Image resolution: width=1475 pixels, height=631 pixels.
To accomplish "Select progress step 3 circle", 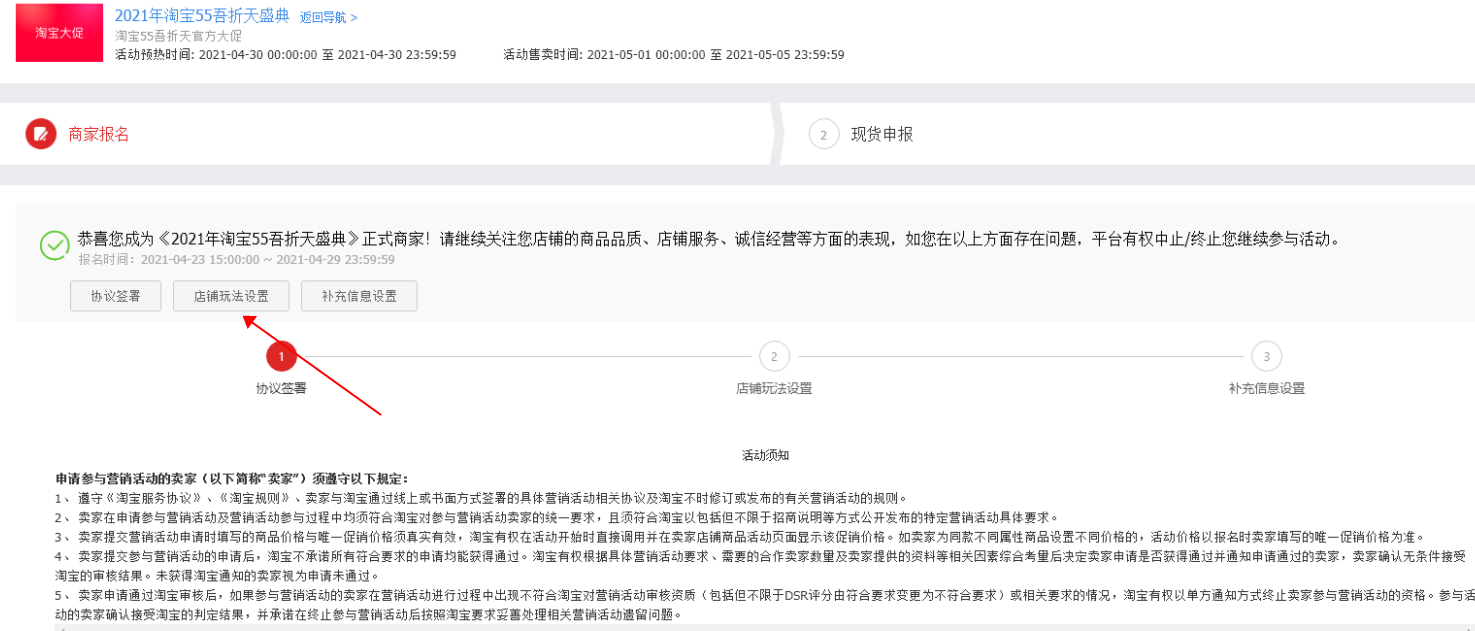I will click(1266, 356).
